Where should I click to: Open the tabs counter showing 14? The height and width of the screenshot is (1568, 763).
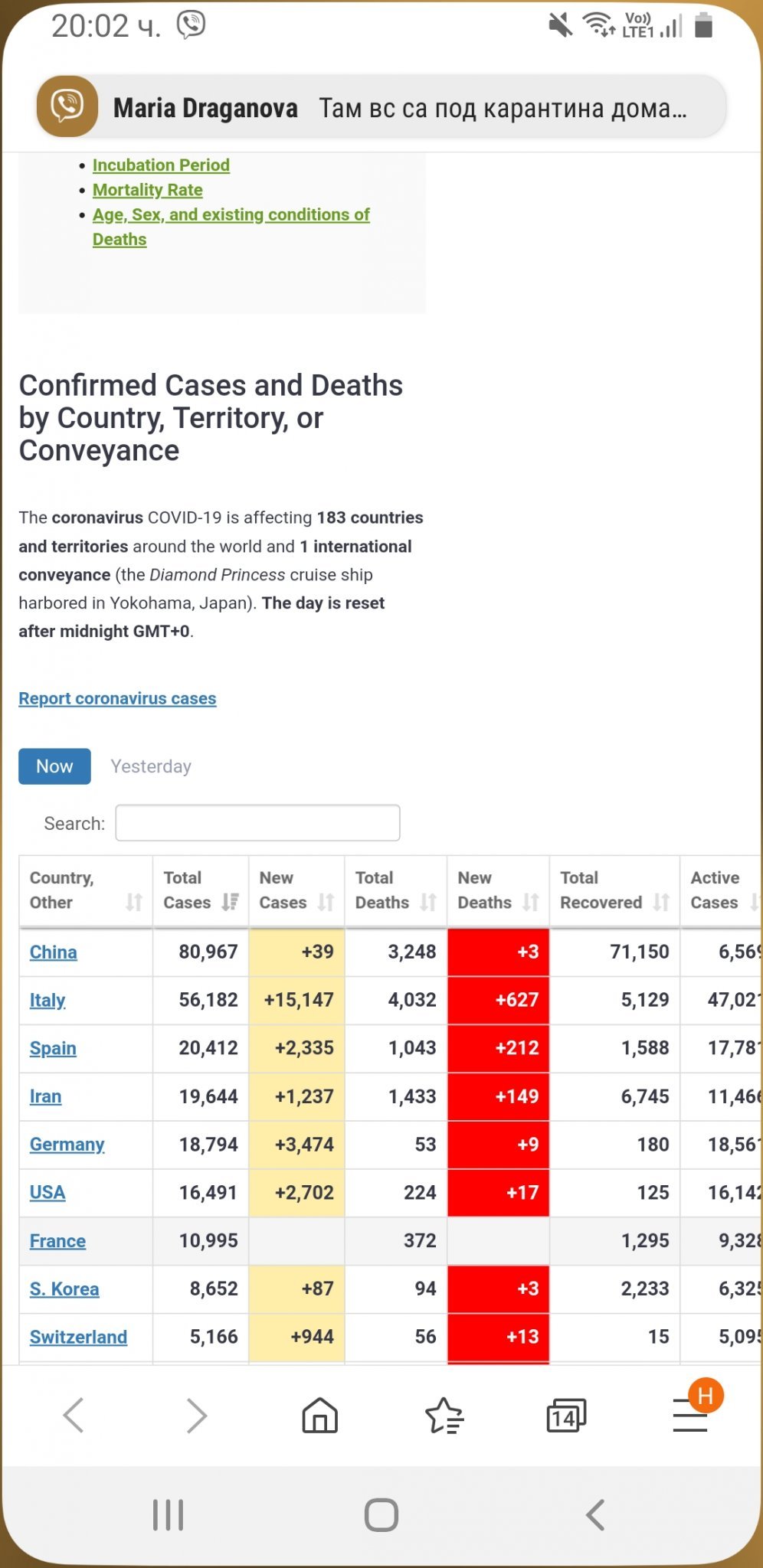[566, 1416]
